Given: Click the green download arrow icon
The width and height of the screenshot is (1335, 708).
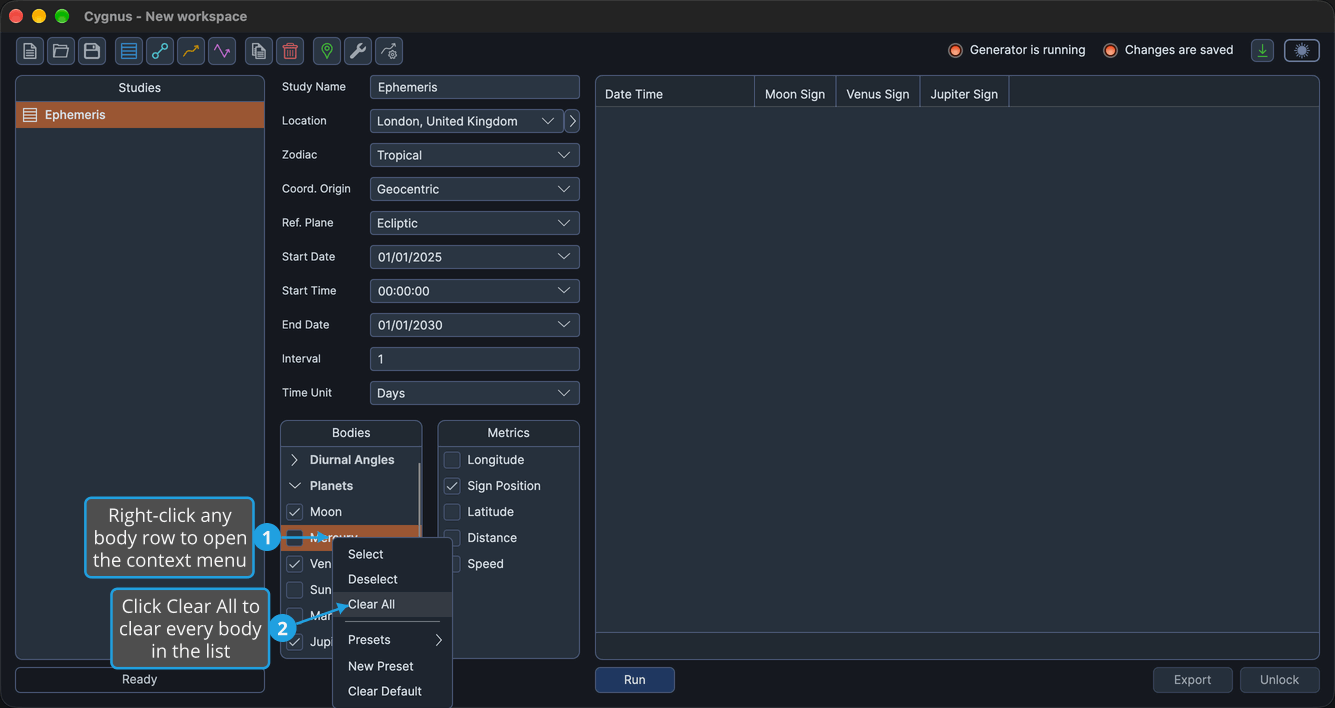Looking at the screenshot, I should point(1263,51).
